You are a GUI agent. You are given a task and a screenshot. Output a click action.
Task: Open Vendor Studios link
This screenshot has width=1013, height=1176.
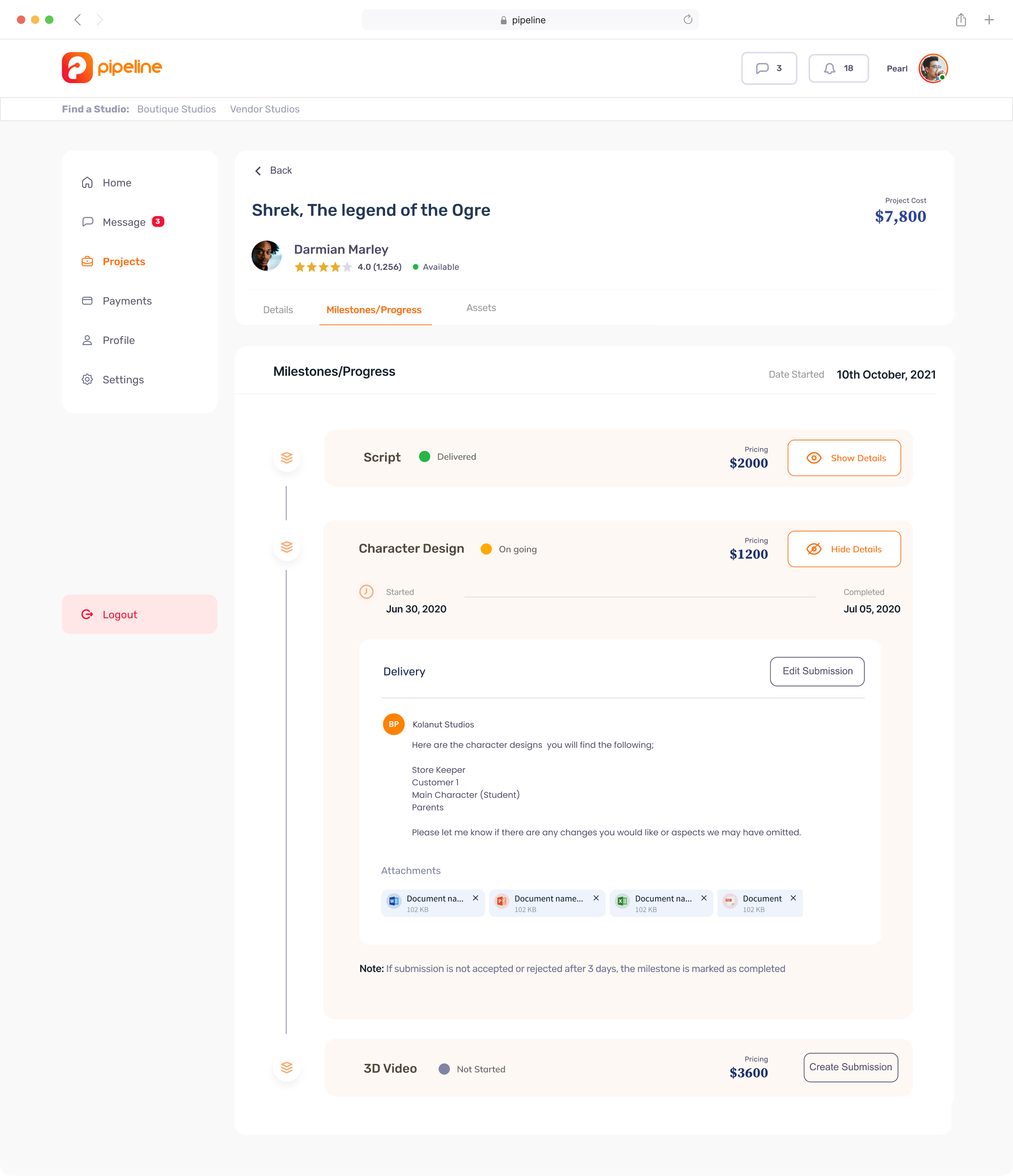pyautogui.click(x=265, y=109)
